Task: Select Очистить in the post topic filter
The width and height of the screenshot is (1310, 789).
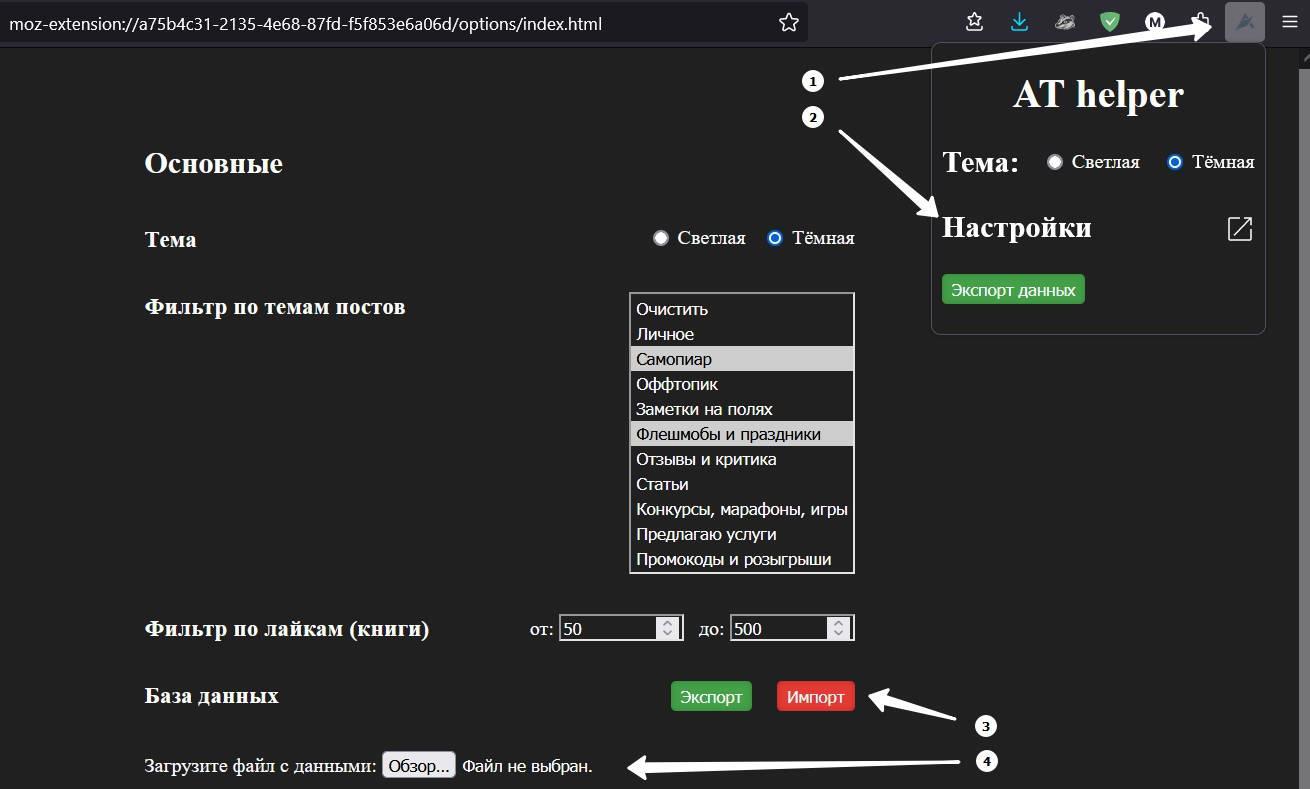Action: tap(742, 309)
